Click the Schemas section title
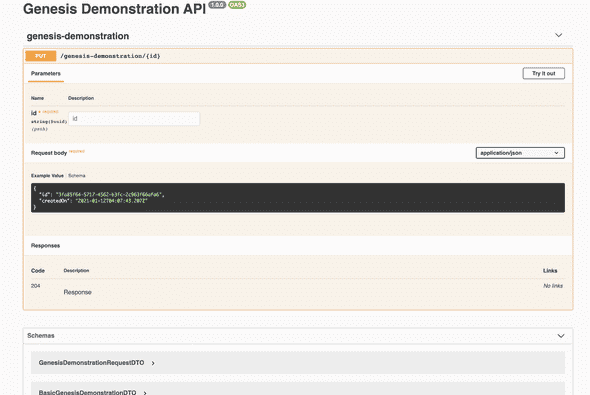The height and width of the screenshot is (395, 590). click(41, 336)
